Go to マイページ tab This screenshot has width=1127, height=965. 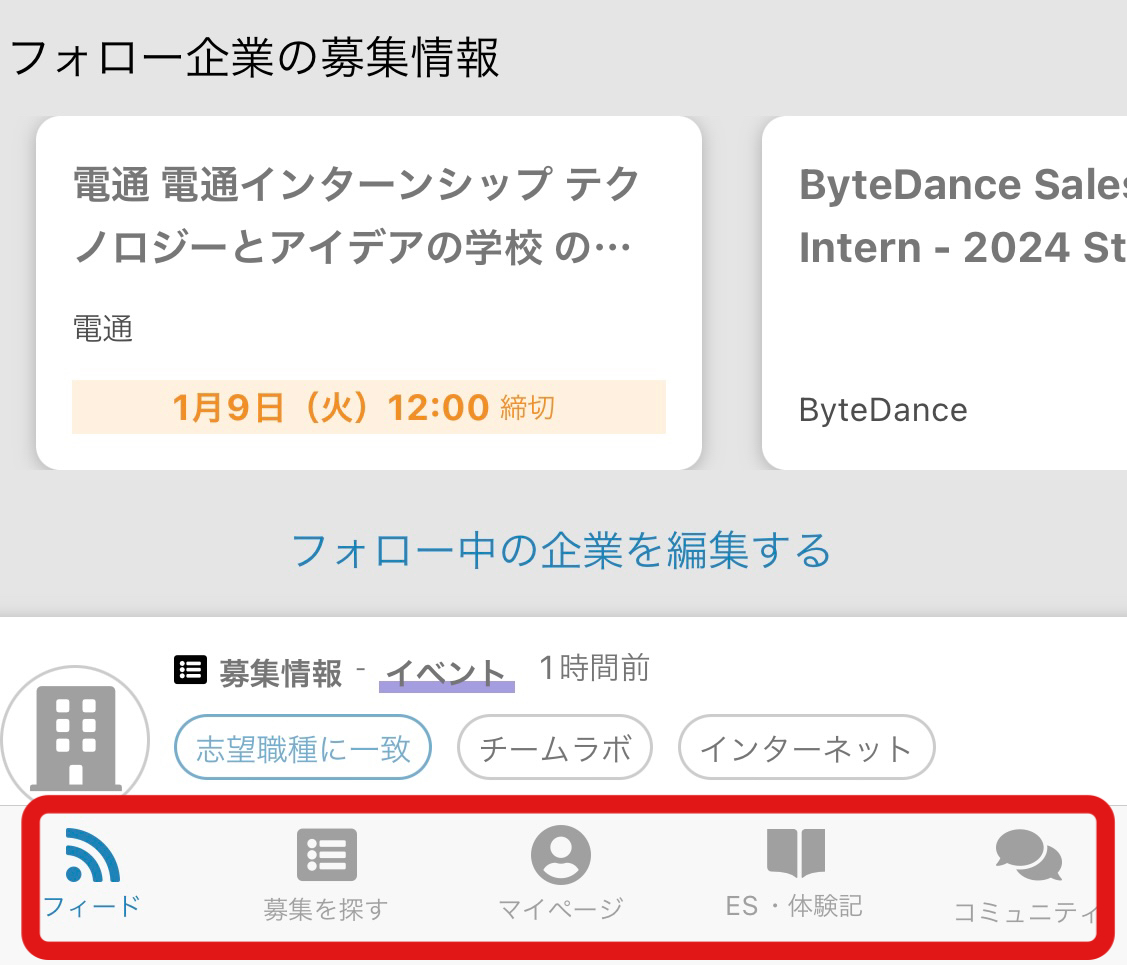561,874
